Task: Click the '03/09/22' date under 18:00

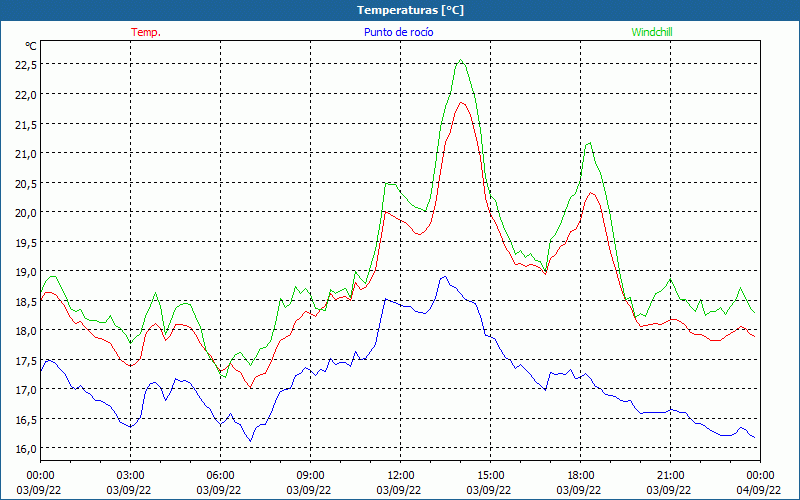Action: pos(579,490)
